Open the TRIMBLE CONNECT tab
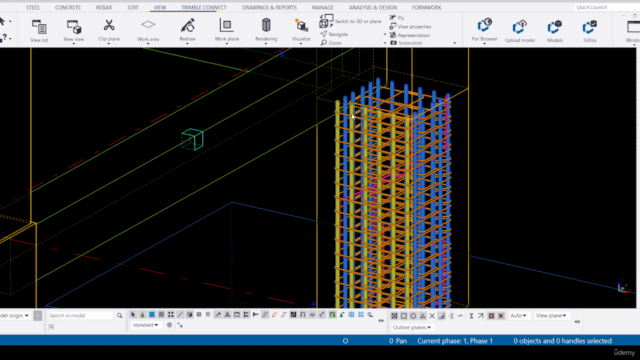 [204, 7]
